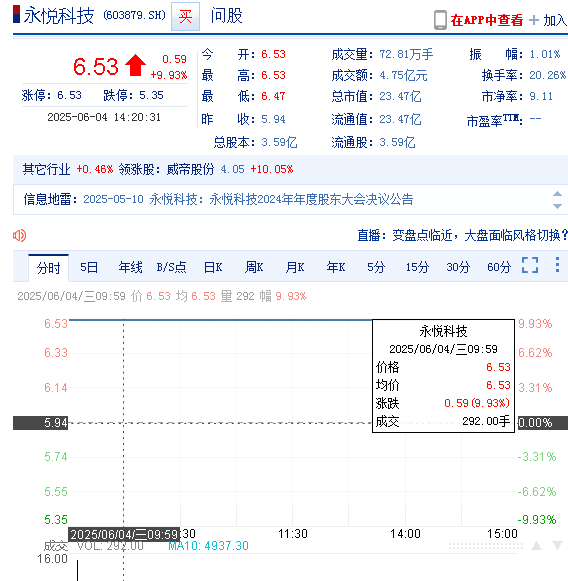Show next news item with down arrow
Image resolution: width=568 pixels, height=581 pixels.
[x=557, y=206]
